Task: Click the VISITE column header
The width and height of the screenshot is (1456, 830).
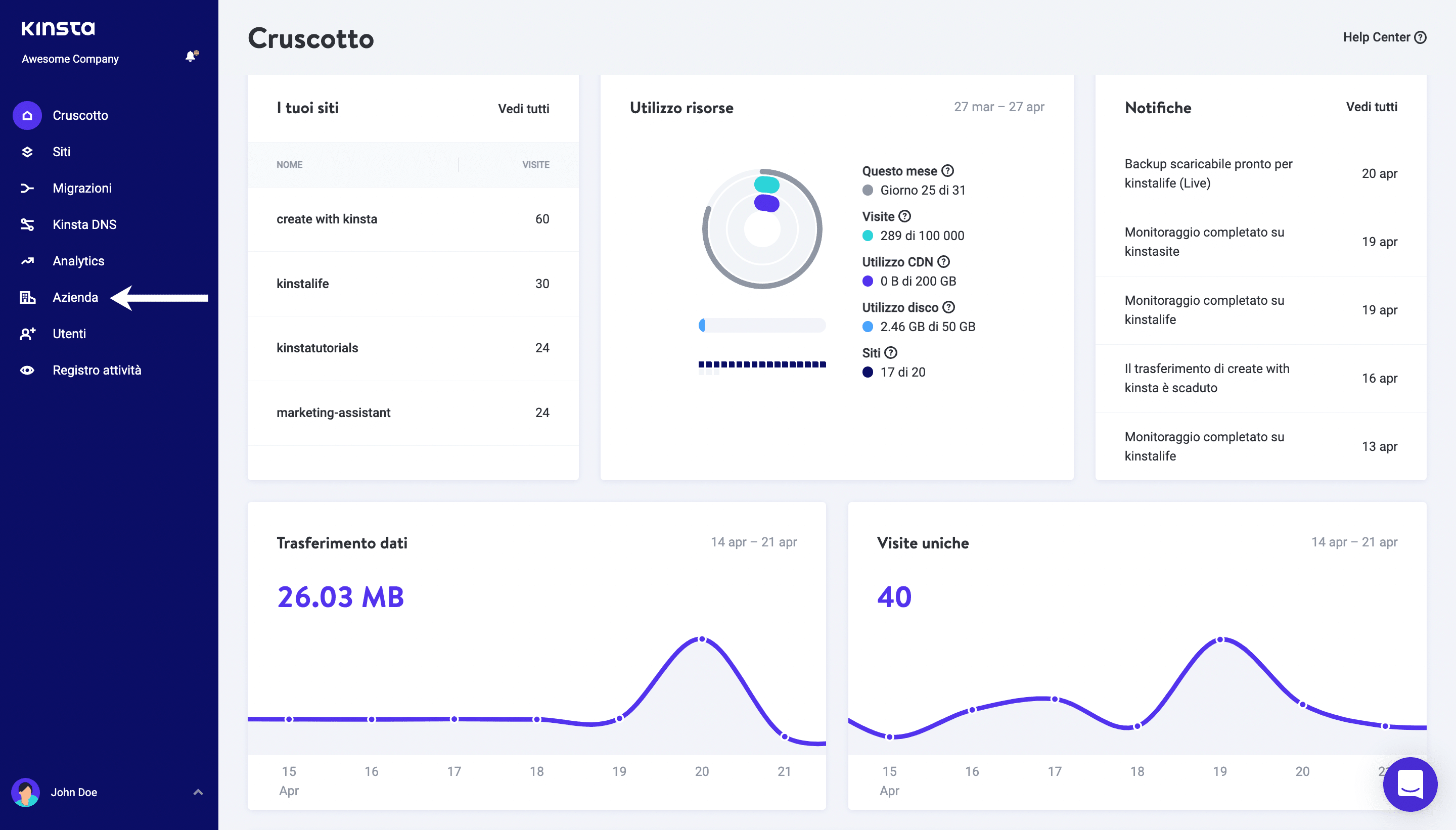Action: click(x=536, y=165)
